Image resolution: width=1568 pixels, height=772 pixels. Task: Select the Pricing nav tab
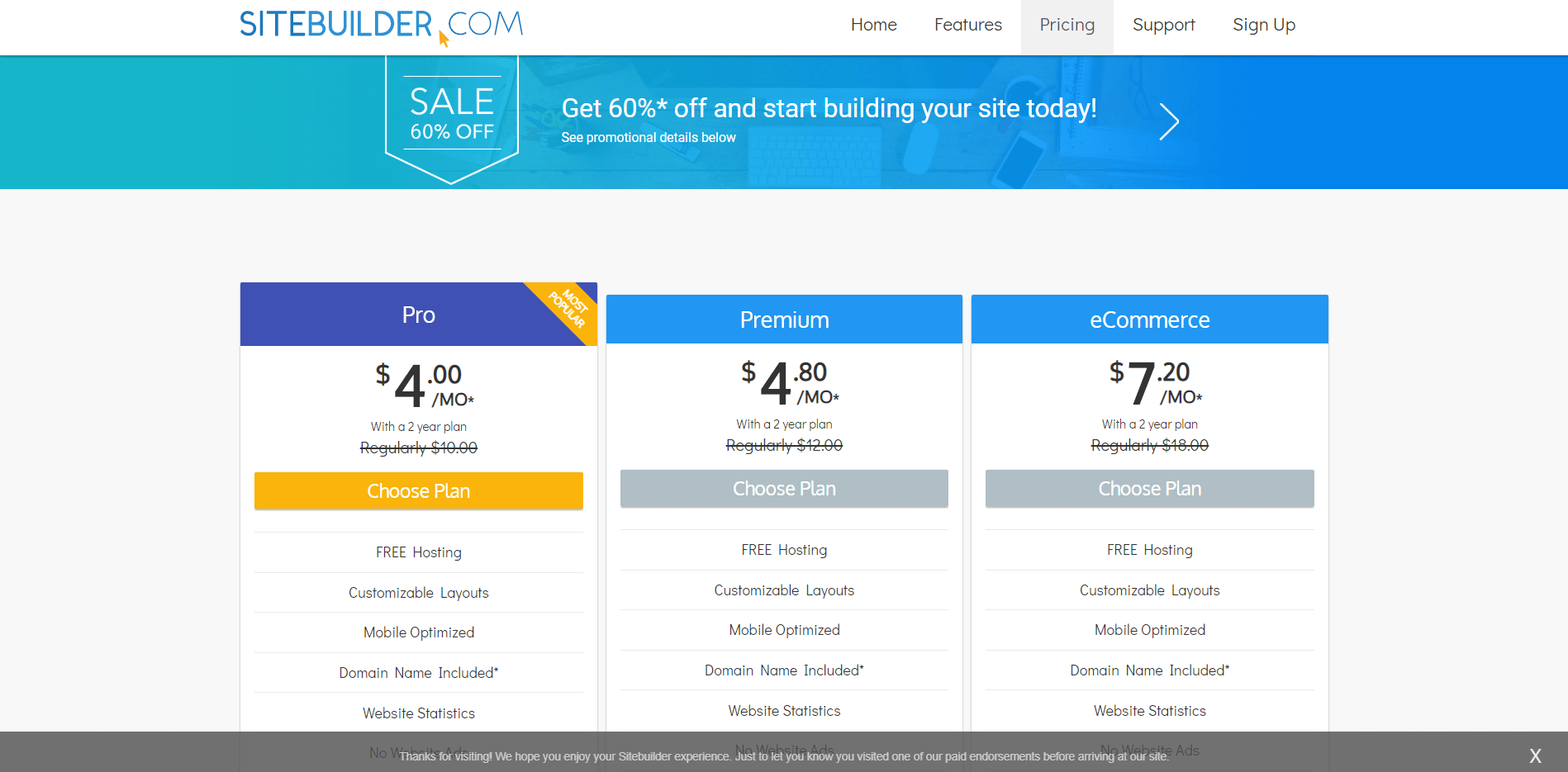click(1067, 26)
